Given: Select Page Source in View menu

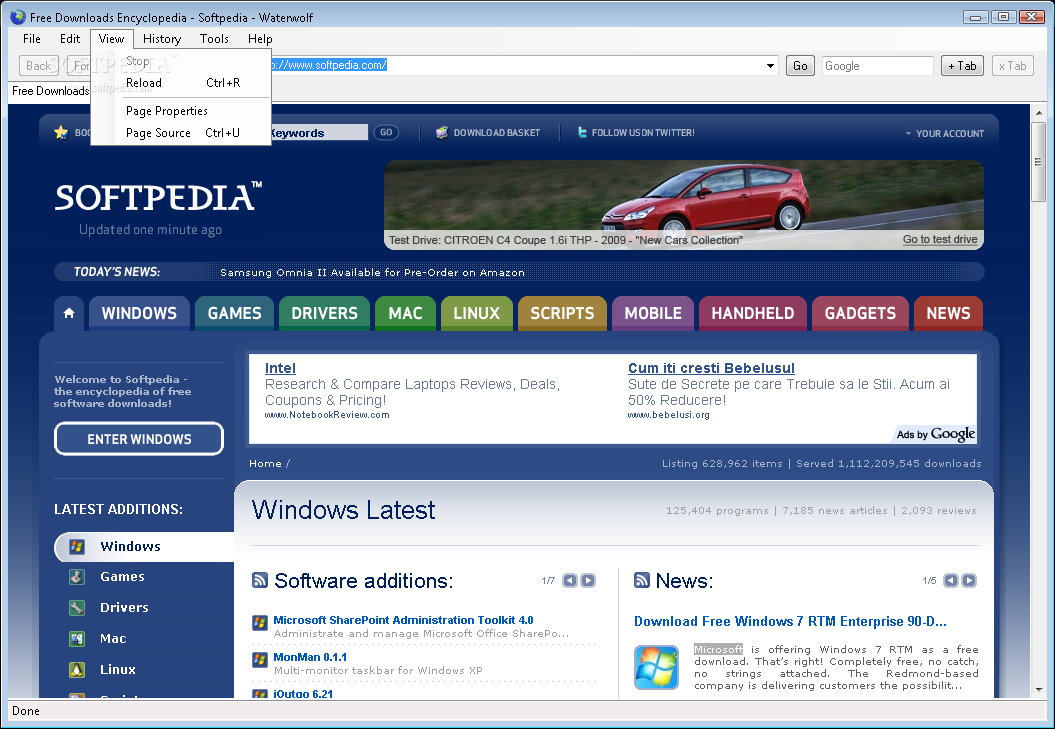Looking at the screenshot, I should tap(181, 133).
